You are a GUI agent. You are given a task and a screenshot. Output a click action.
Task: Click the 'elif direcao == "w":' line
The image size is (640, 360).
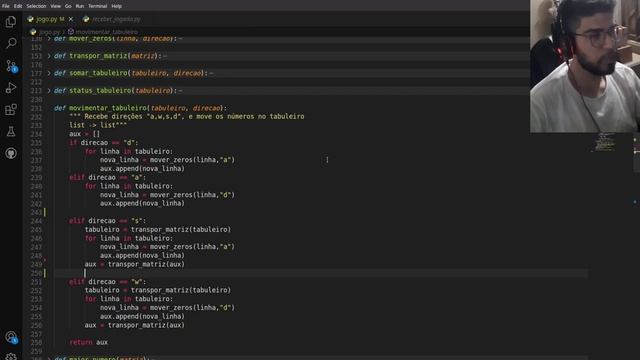point(108,282)
